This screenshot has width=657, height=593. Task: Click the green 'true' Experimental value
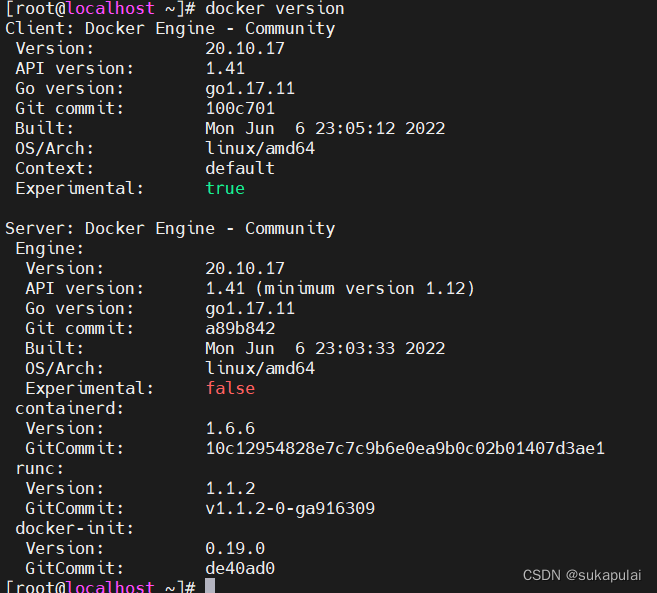(225, 188)
